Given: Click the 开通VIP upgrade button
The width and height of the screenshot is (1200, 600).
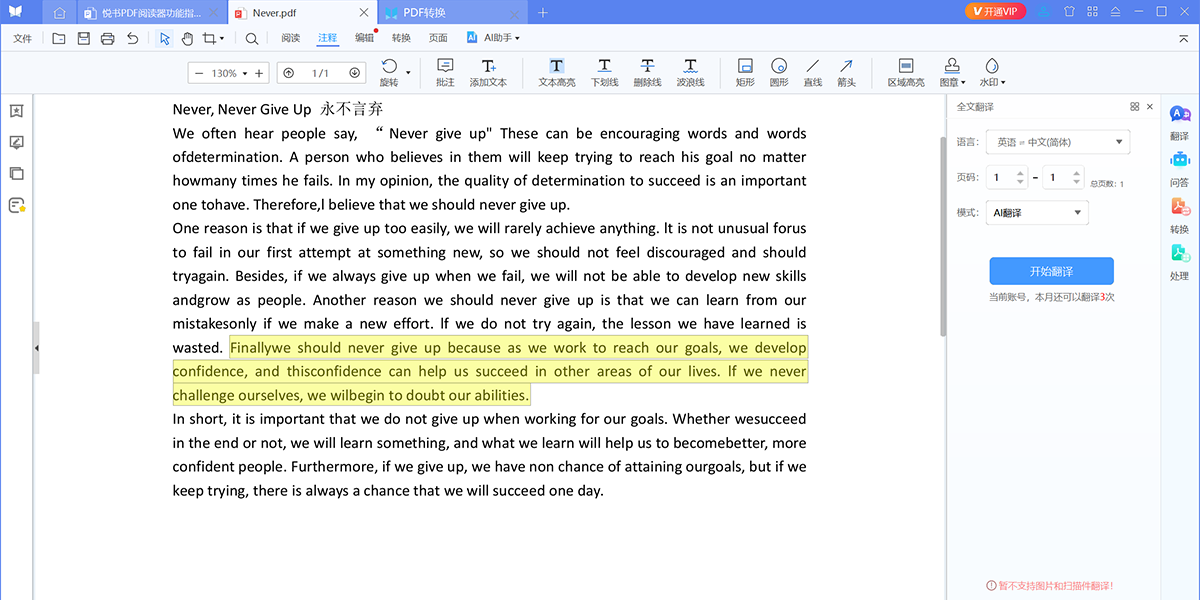Looking at the screenshot, I should pos(994,13).
